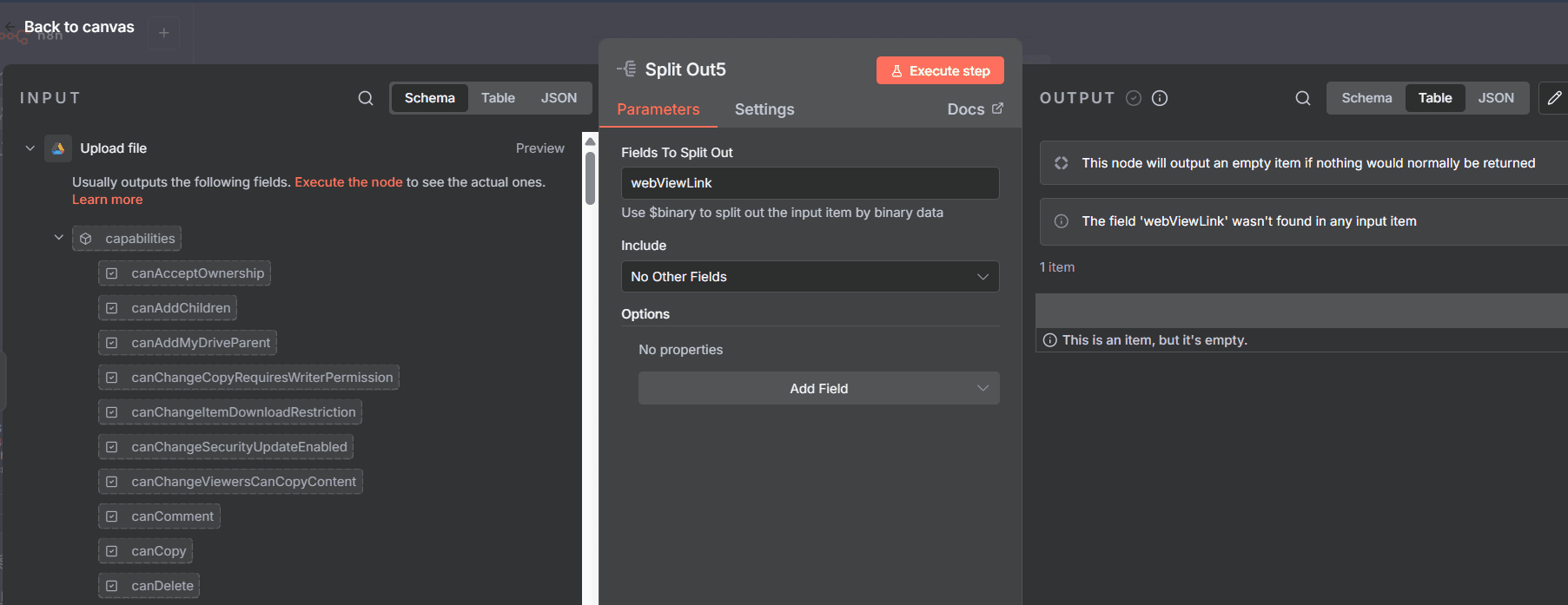The image size is (1568, 605).
Task: Click the info icon beside webViewLink not found message
Action: (x=1062, y=221)
